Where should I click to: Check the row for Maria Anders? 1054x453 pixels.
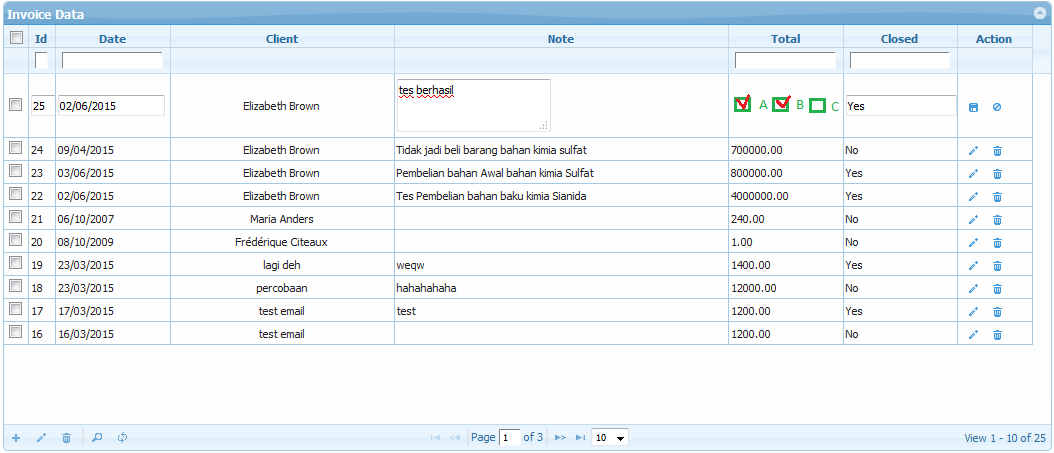pyautogui.click(x=15, y=217)
